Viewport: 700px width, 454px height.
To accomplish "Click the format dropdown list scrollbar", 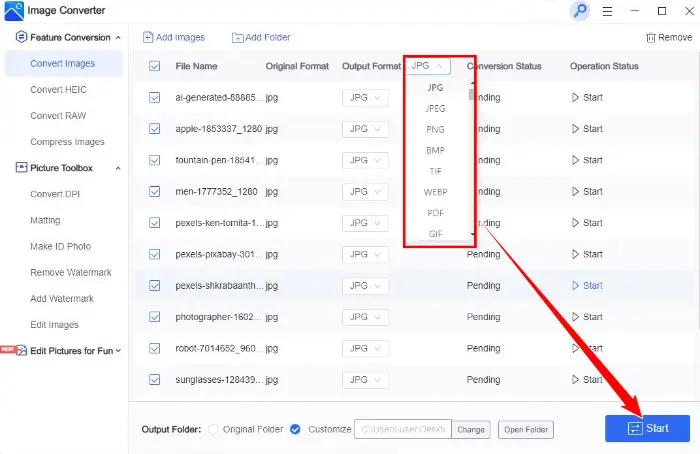I will 471,95.
